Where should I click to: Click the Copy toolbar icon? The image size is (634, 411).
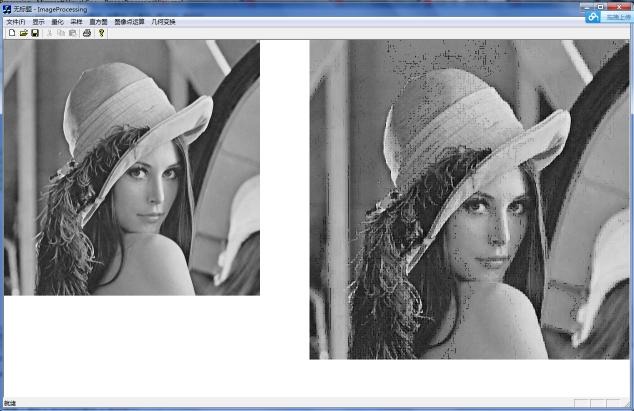click(61, 33)
